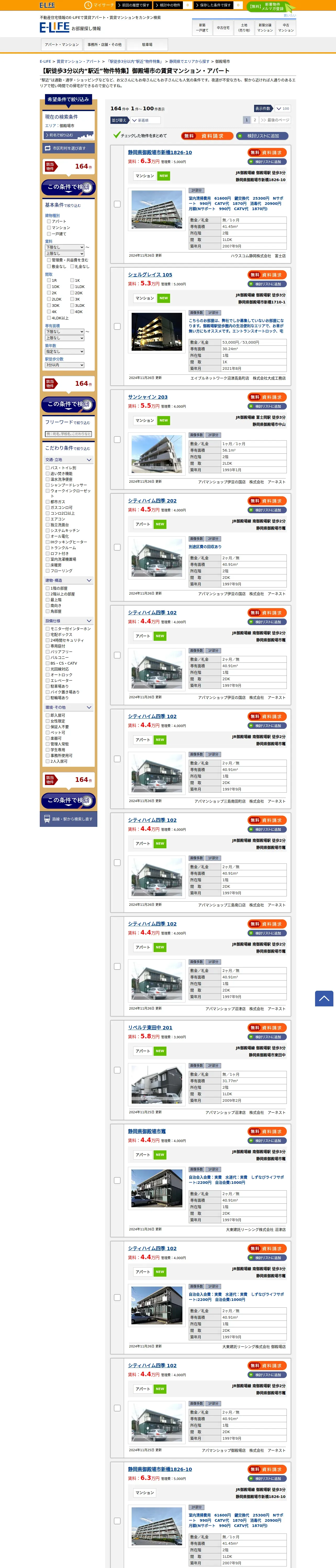This screenshot has height=1568, width=336.
Task: Select 新築分譲マンション navigation tab
Action: pos(265,27)
